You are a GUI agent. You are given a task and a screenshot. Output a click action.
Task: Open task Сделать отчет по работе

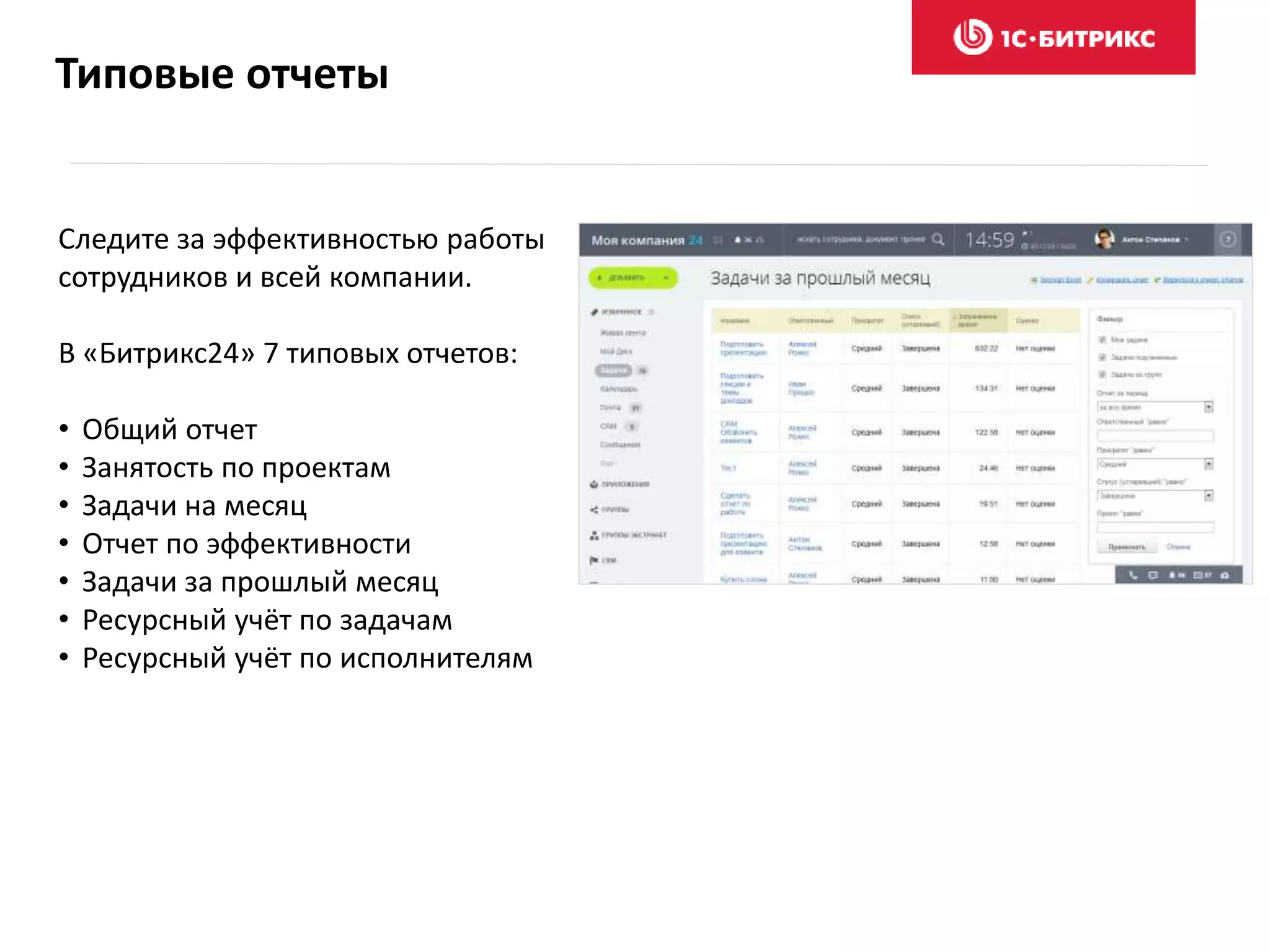tap(735, 504)
